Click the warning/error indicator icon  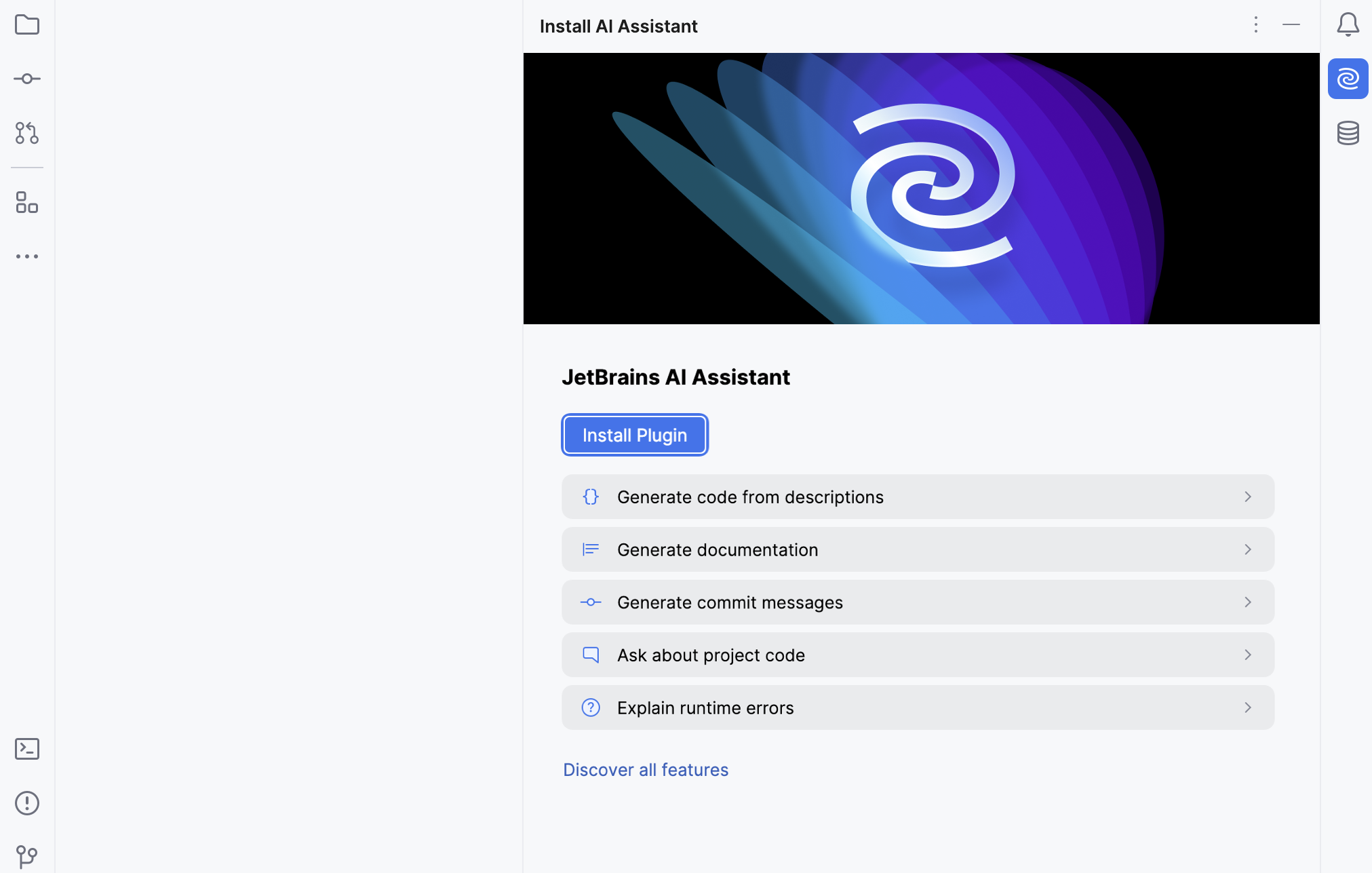coord(27,803)
